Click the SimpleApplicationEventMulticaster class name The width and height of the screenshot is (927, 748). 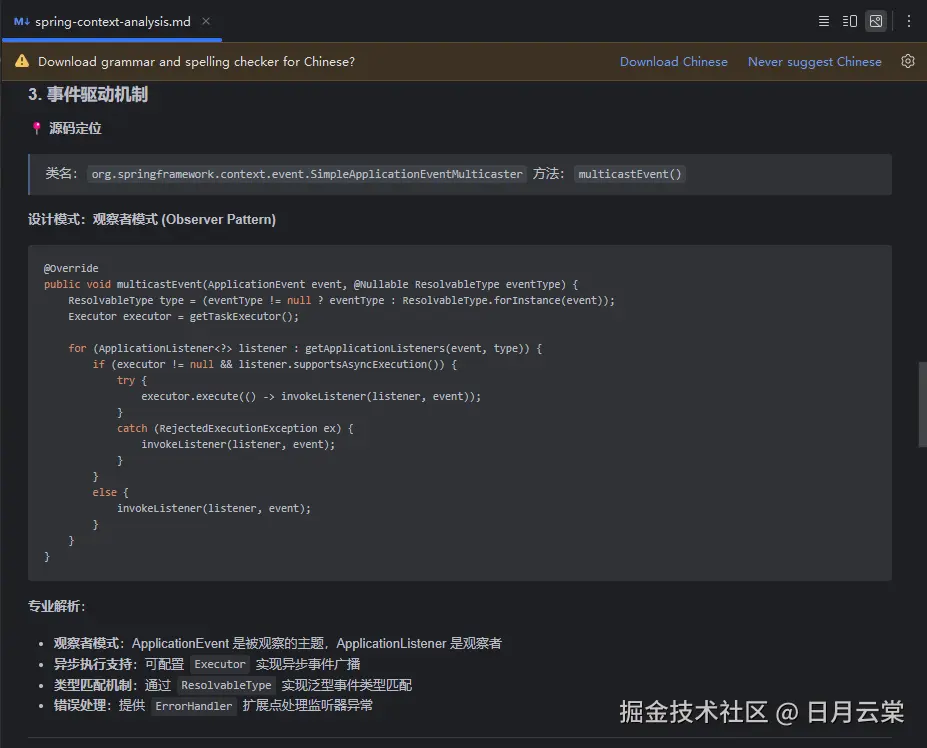point(307,174)
